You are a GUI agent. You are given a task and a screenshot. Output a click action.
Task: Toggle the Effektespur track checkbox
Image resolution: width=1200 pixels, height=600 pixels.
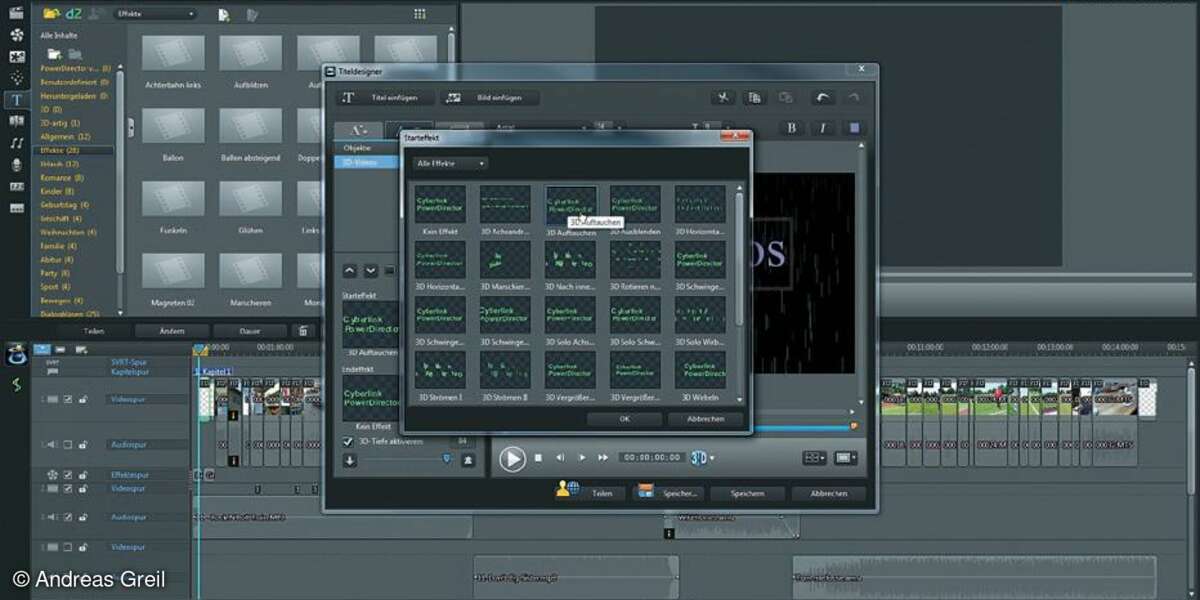pos(68,475)
